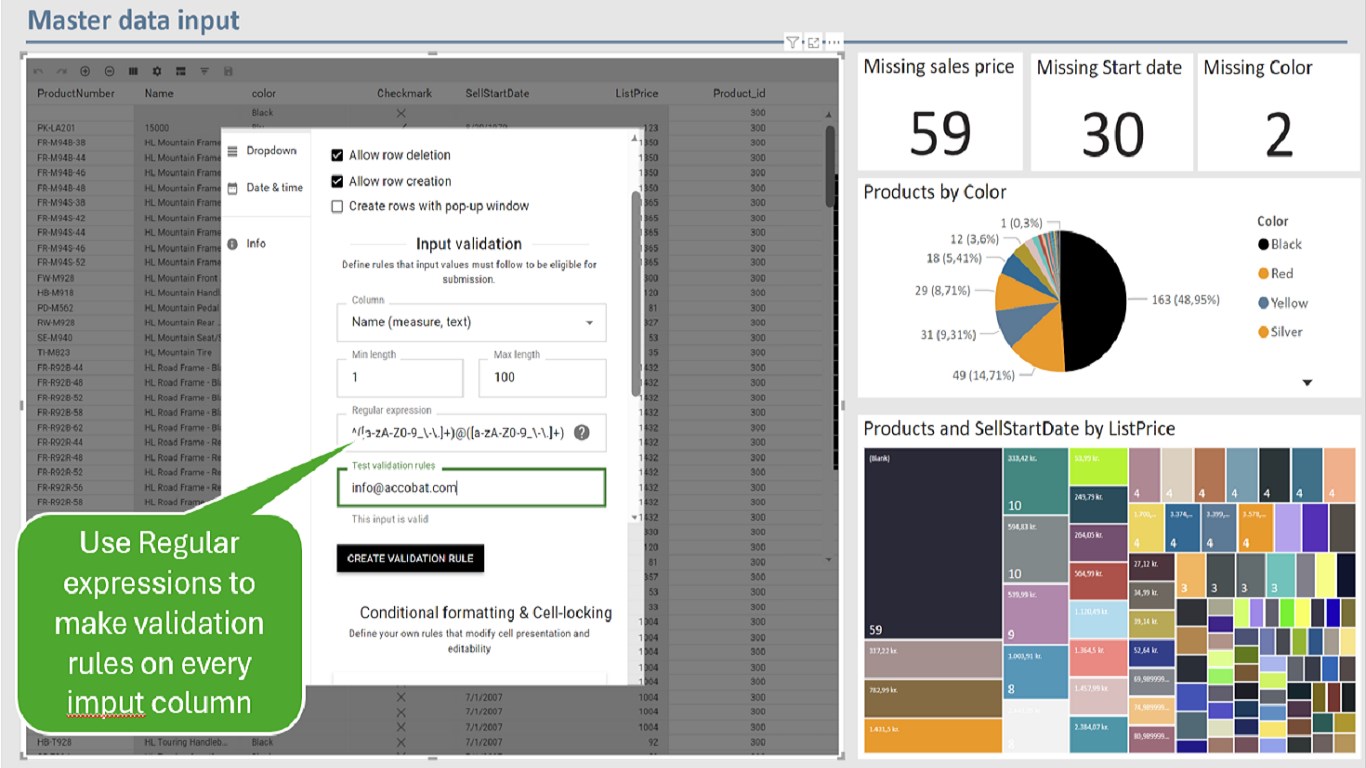Click the settings dialog vertical scrollbar
Screen dimensions: 1366x768
click(636, 295)
